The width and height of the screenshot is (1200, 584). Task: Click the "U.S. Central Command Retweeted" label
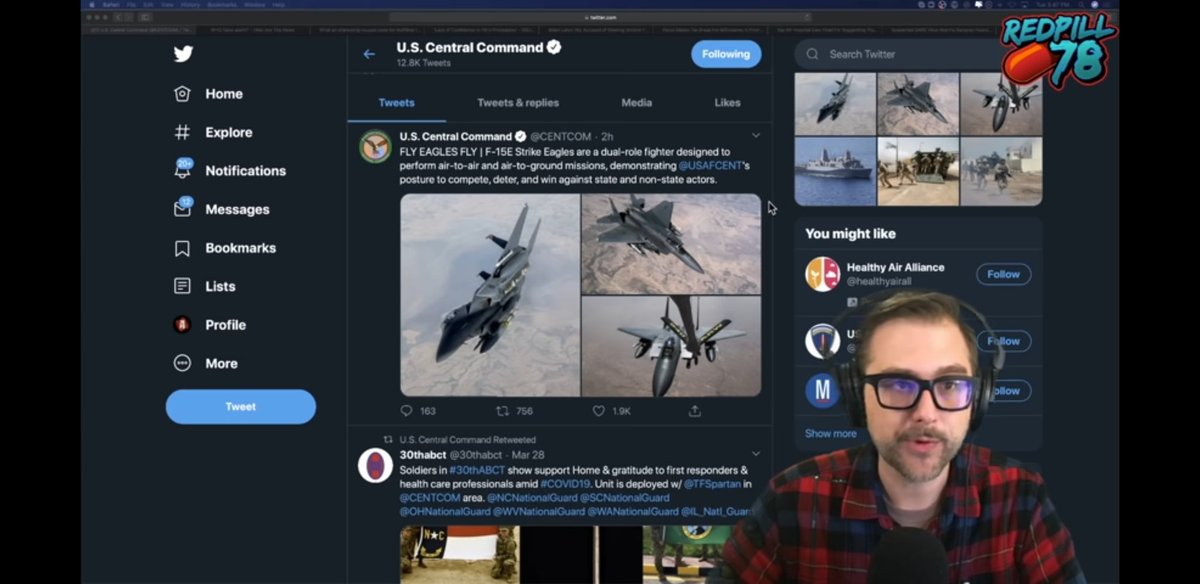tap(467, 440)
